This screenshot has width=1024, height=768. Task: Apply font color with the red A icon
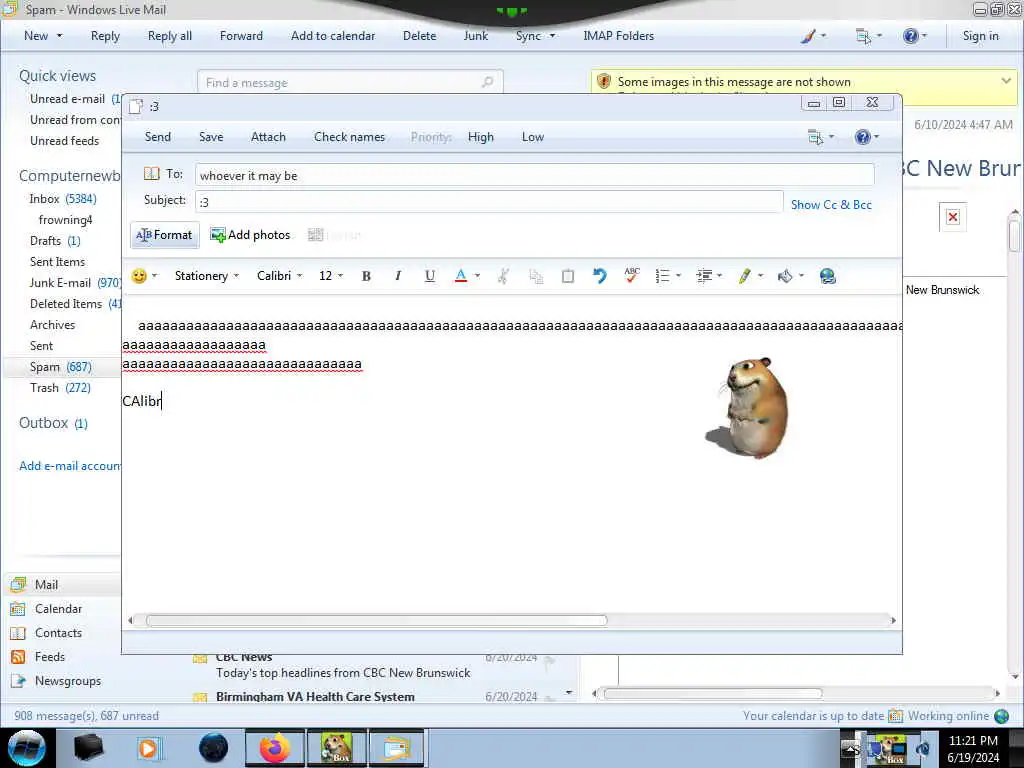[x=460, y=276]
